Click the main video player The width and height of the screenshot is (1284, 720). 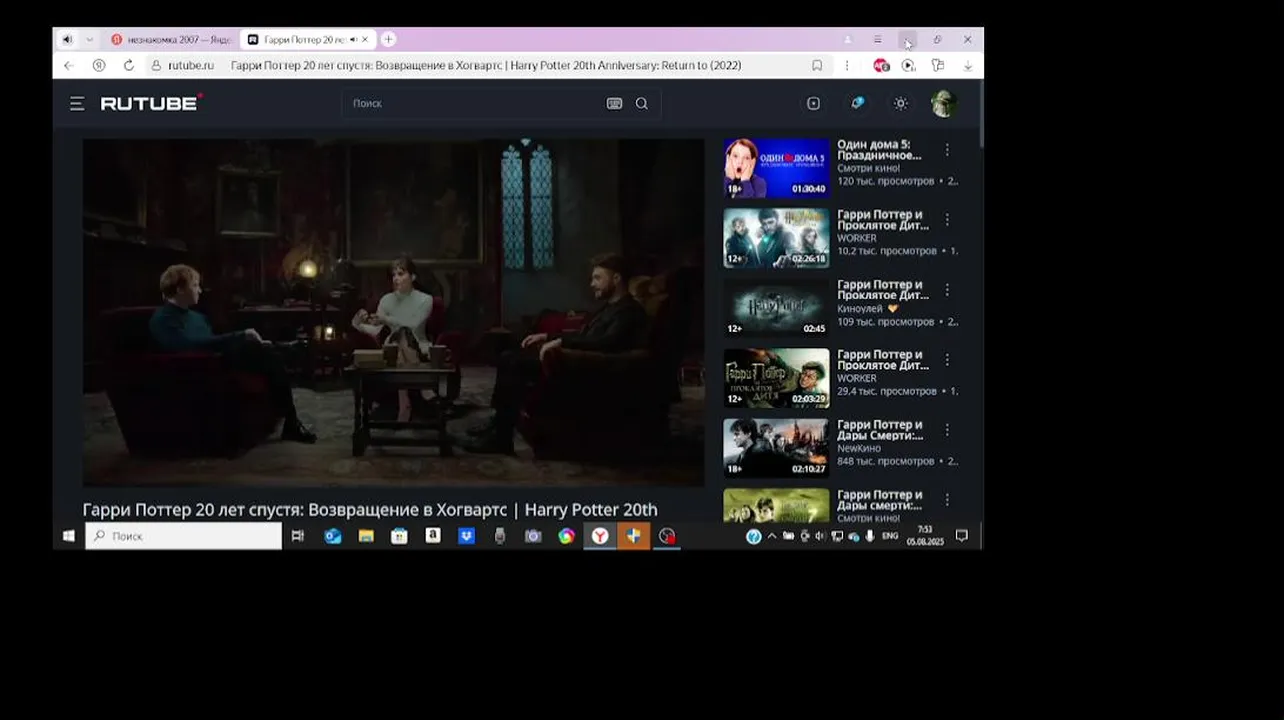393,312
